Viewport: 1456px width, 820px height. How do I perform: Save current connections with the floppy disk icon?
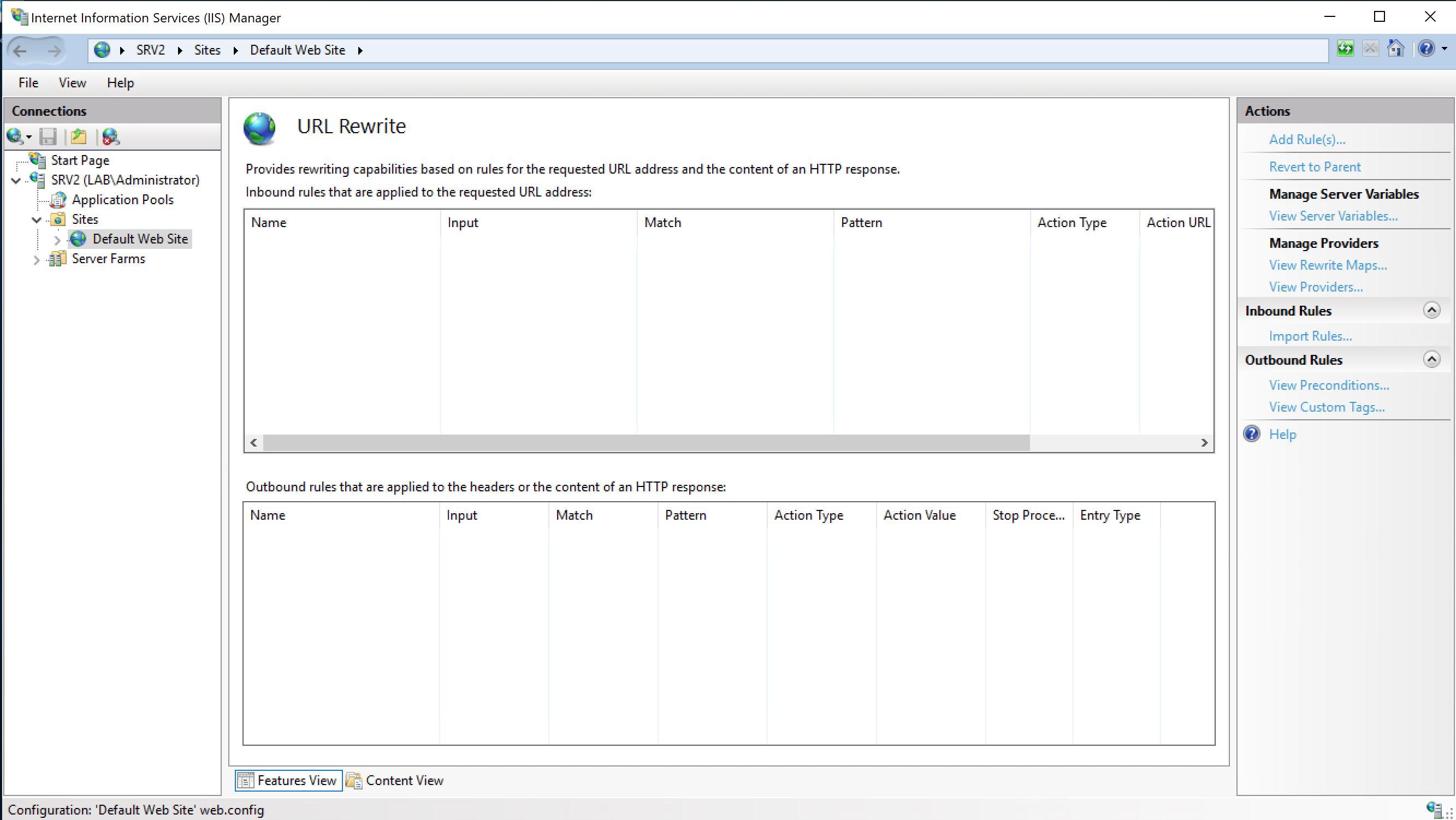click(x=49, y=137)
